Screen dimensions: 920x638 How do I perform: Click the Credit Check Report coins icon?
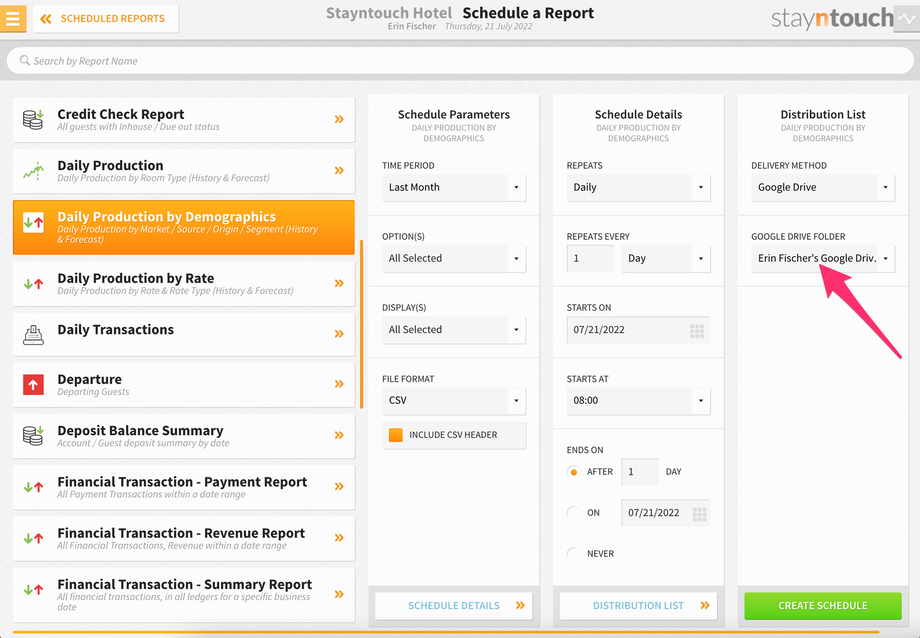[33, 119]
